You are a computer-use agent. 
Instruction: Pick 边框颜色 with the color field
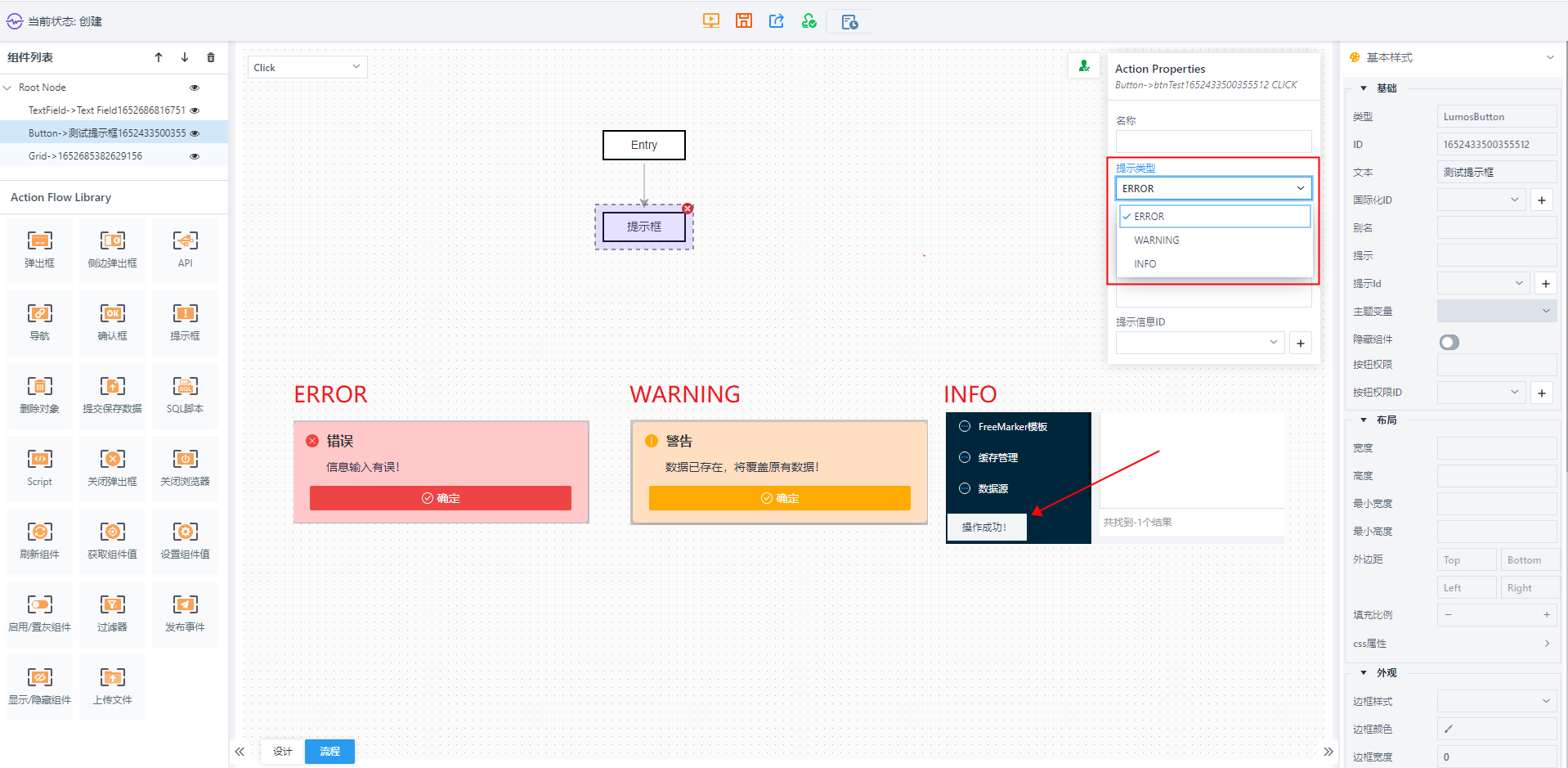click(1497, 729)
